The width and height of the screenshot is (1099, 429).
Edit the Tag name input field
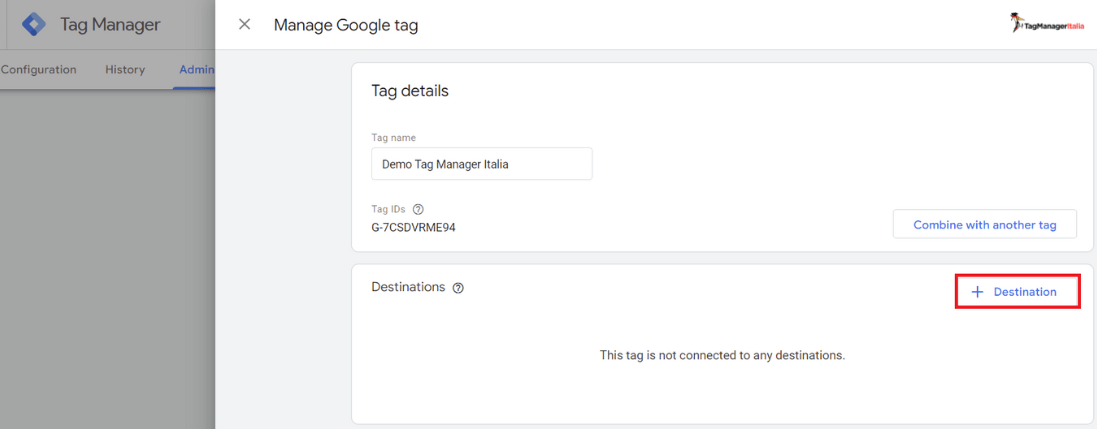pyautogui.click(x=482, y=164)
